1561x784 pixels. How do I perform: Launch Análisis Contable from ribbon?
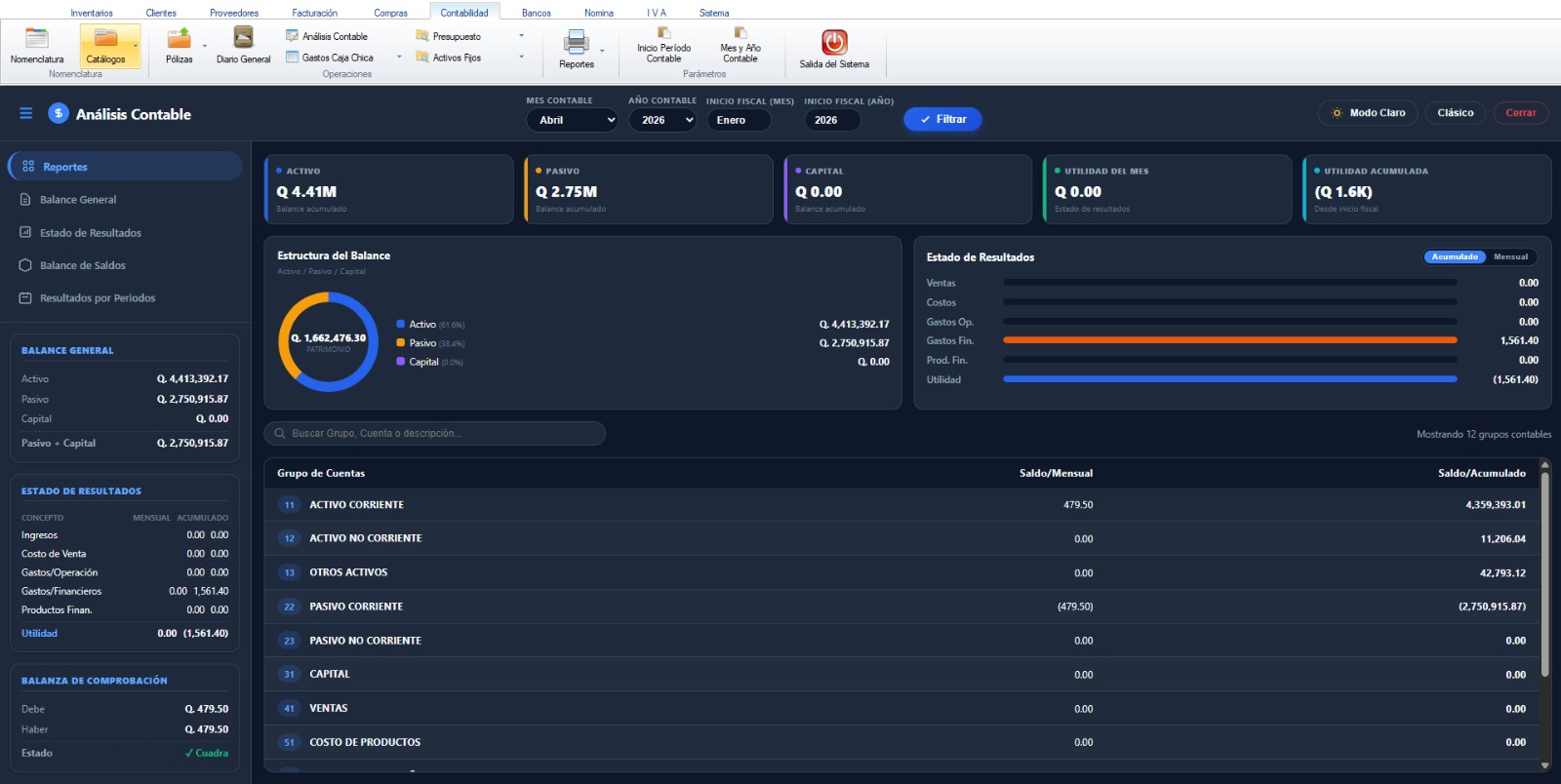point(326,36)
